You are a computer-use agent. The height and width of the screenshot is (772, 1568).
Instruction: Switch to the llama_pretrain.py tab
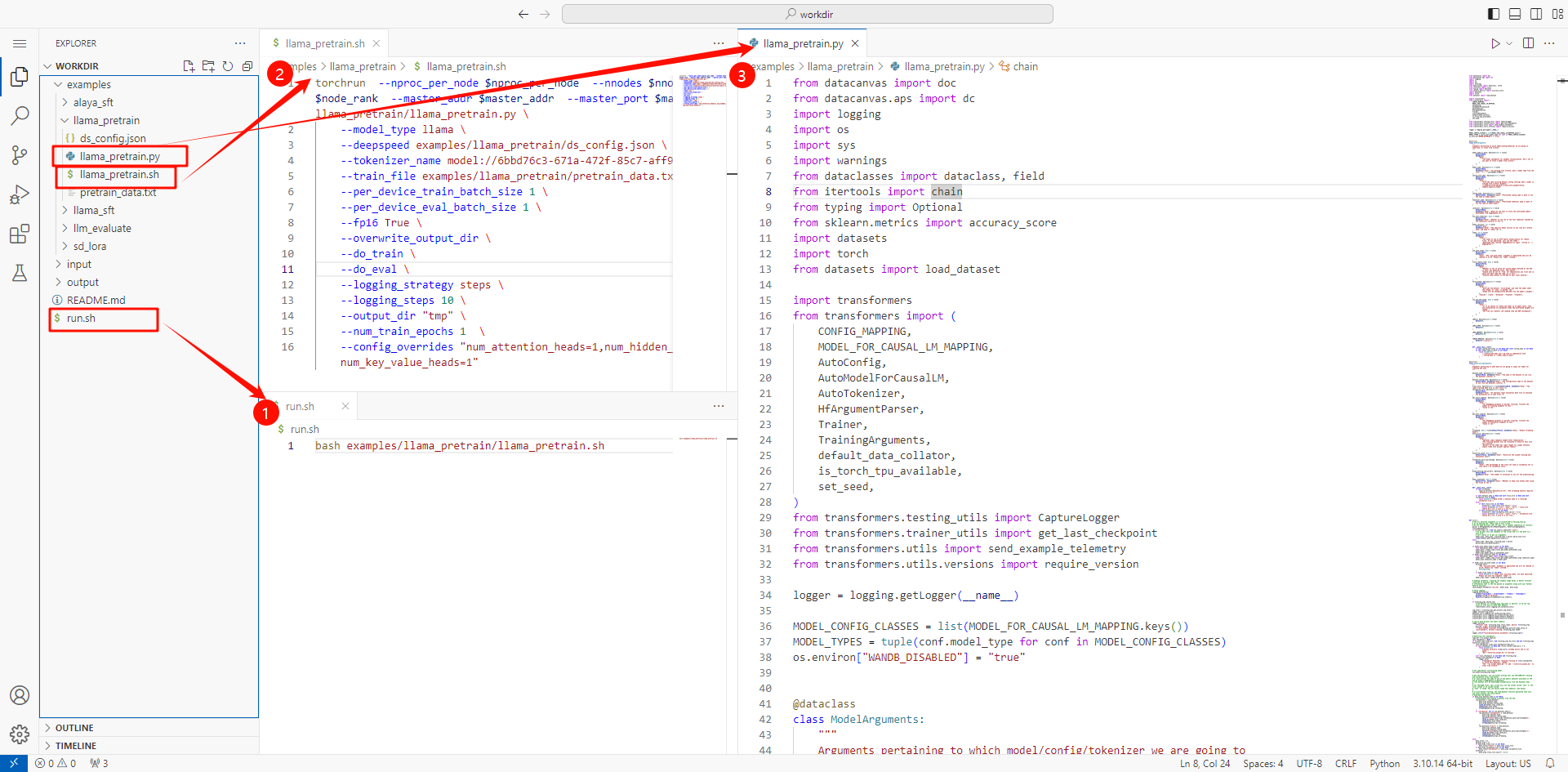803,43
